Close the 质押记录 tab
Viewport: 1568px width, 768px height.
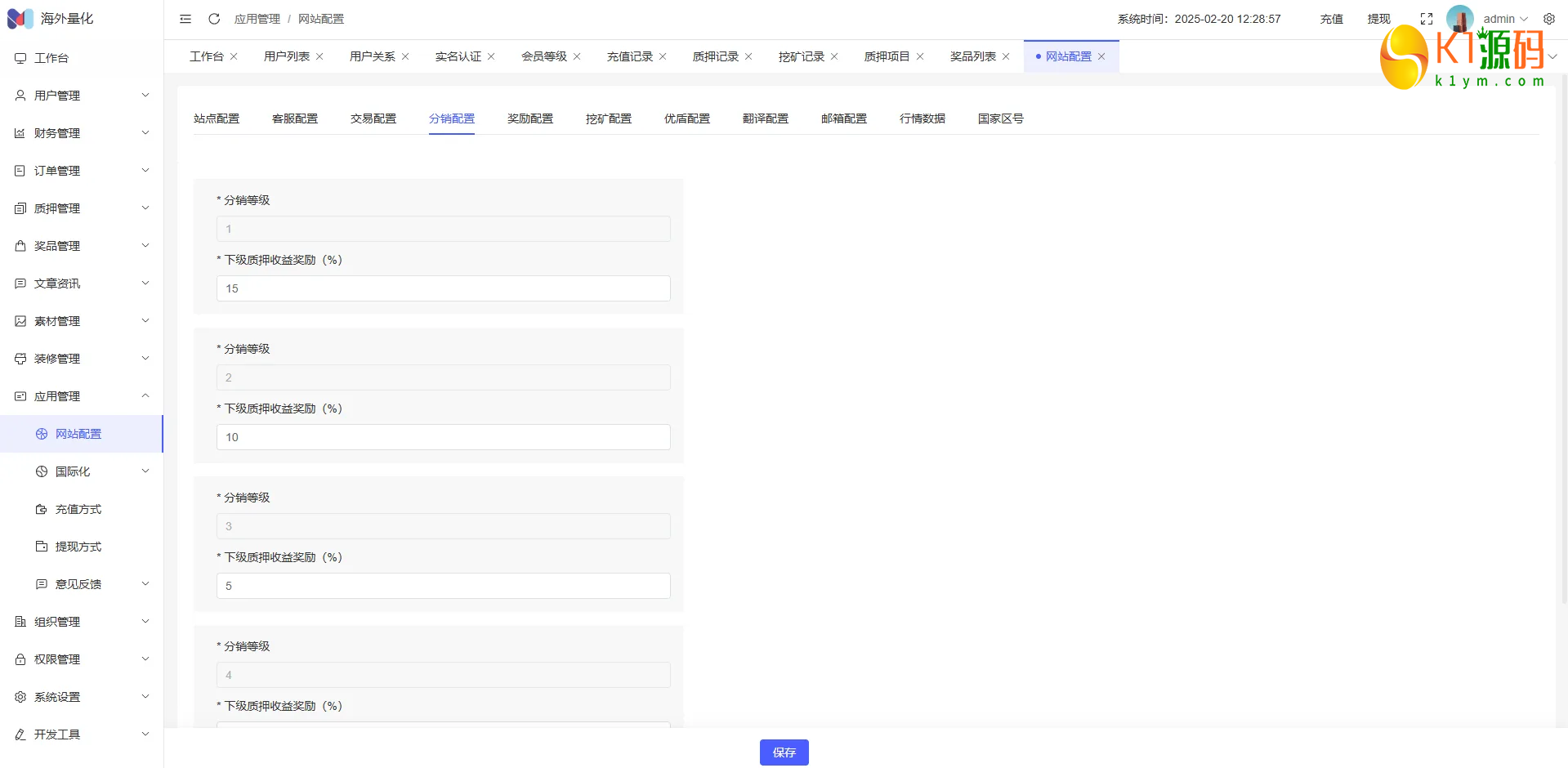(x=748, y=56)
